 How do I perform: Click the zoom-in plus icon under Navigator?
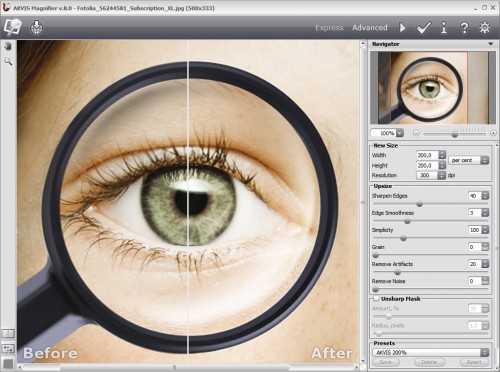[x=493, y=133]
